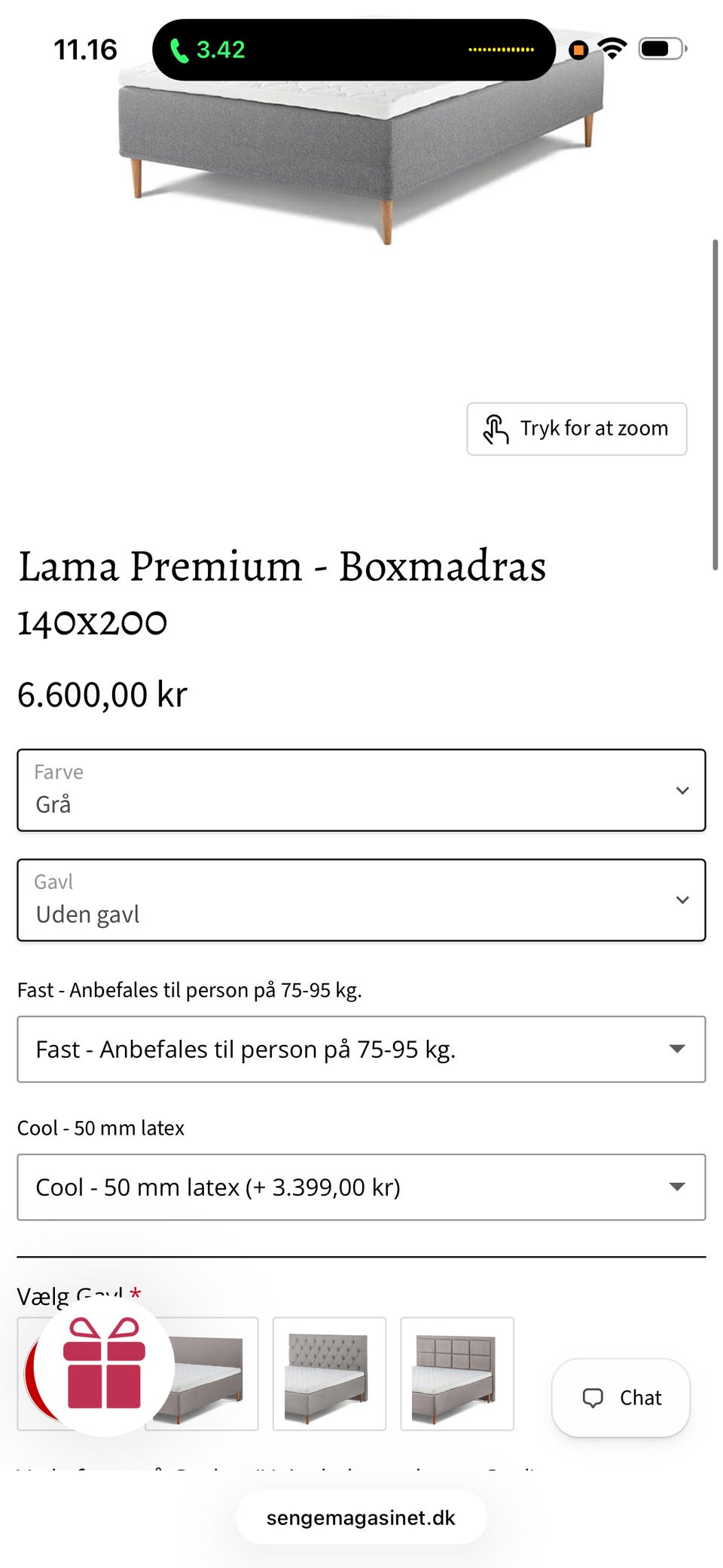Tap the green phone call indicator
The height and width of the screenshot is (1568, 723).
207,50
